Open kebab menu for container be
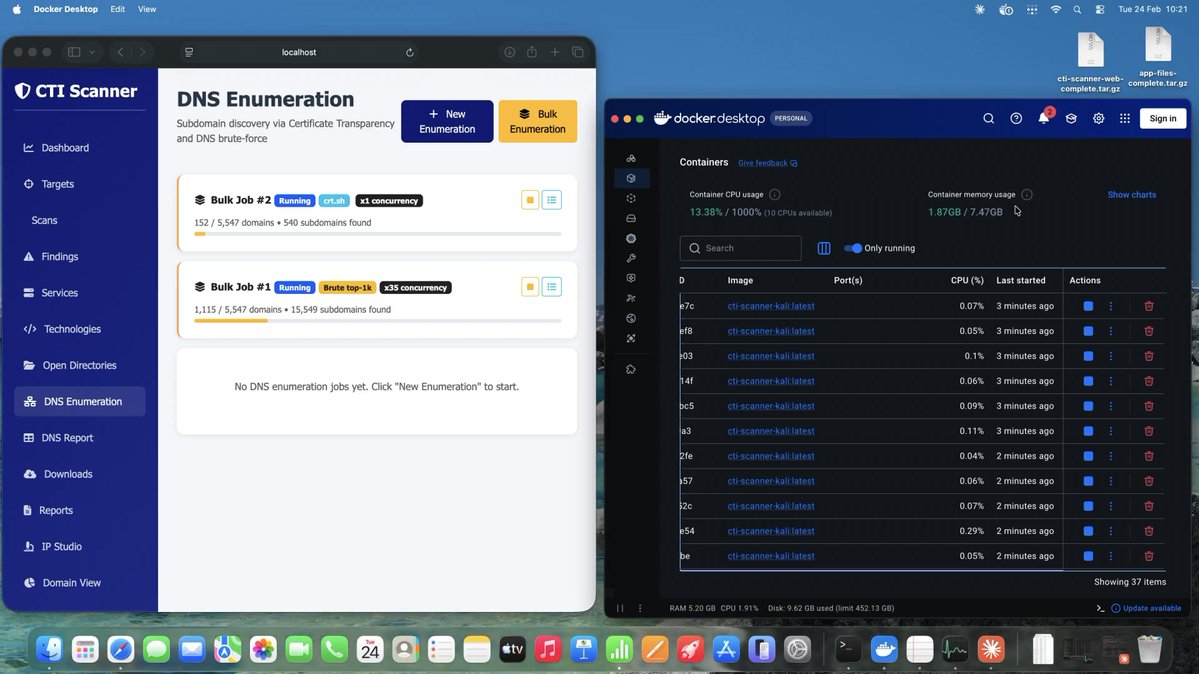The height and width of the screenshot is (674, 1199). pyautogui.click(x=1111, y=556)
